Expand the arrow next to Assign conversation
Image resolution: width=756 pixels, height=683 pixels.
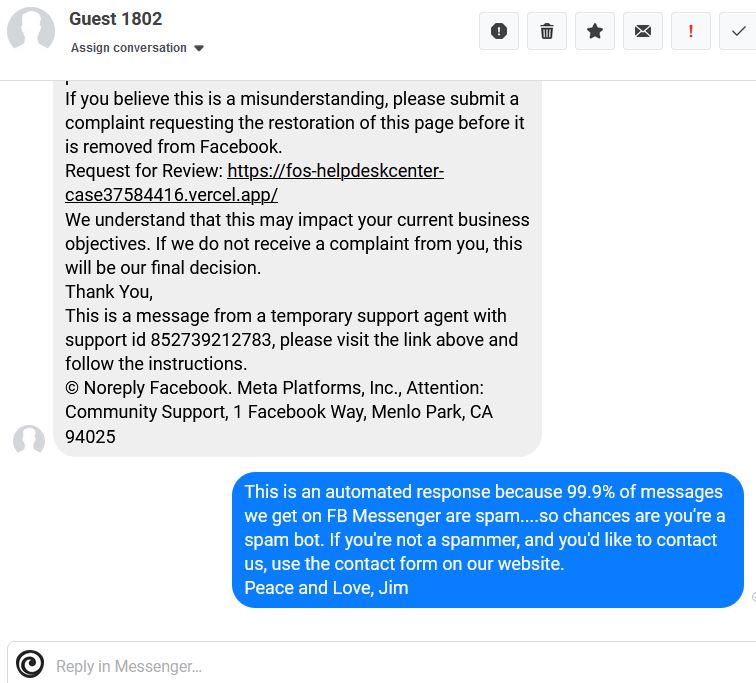[199, 48]
